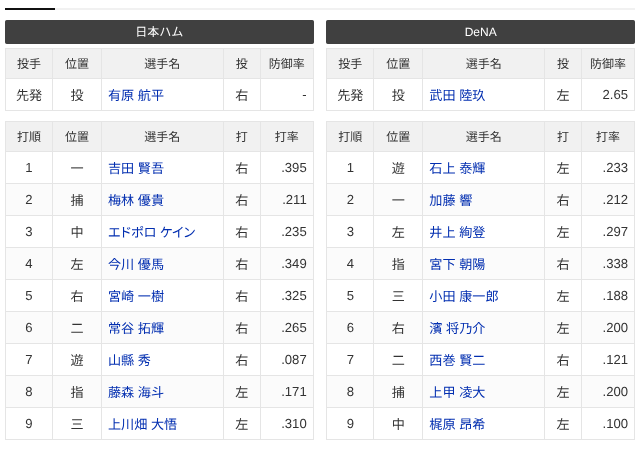The height and width of the screenshot is (451, 640).
Task: Select the 山縣 秀 player link
Action: pos(129,360)
